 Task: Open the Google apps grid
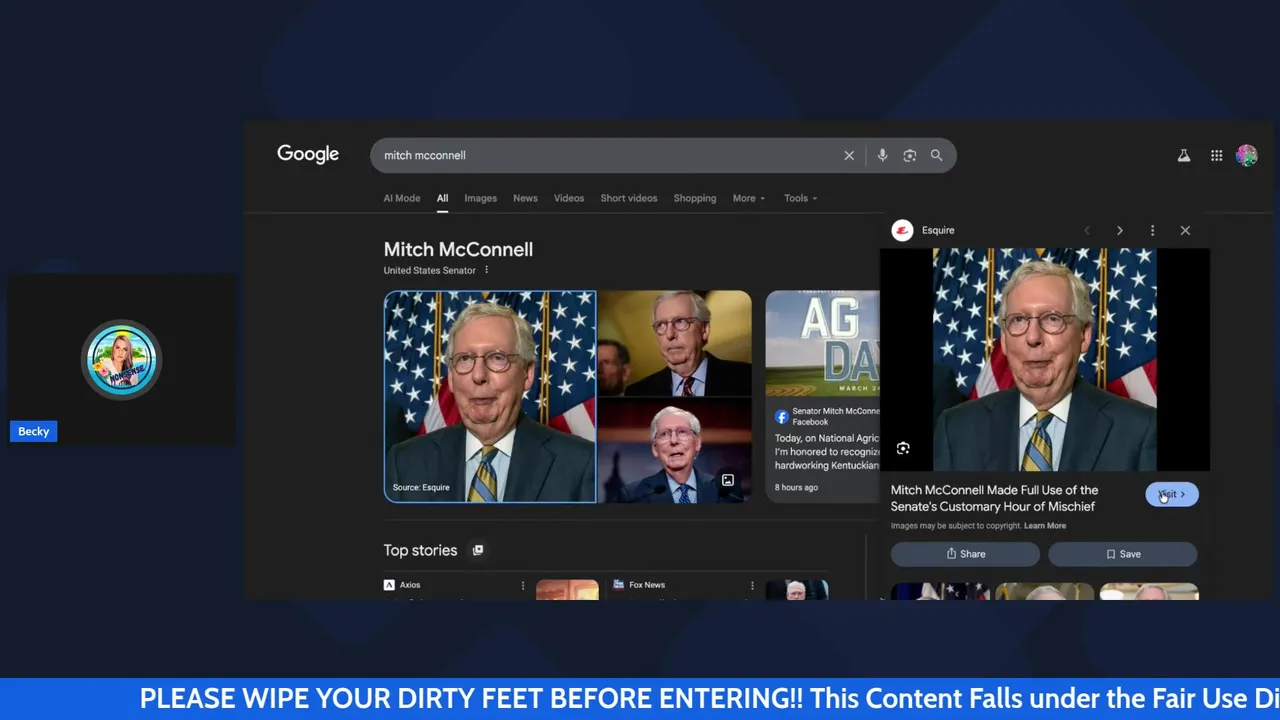[x=1216, y=155]
